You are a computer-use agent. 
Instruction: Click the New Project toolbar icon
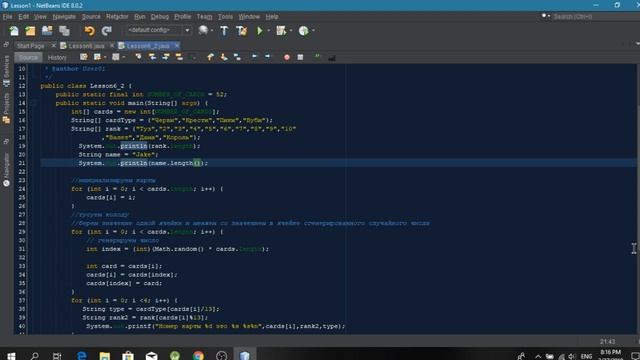coord(30,31)
